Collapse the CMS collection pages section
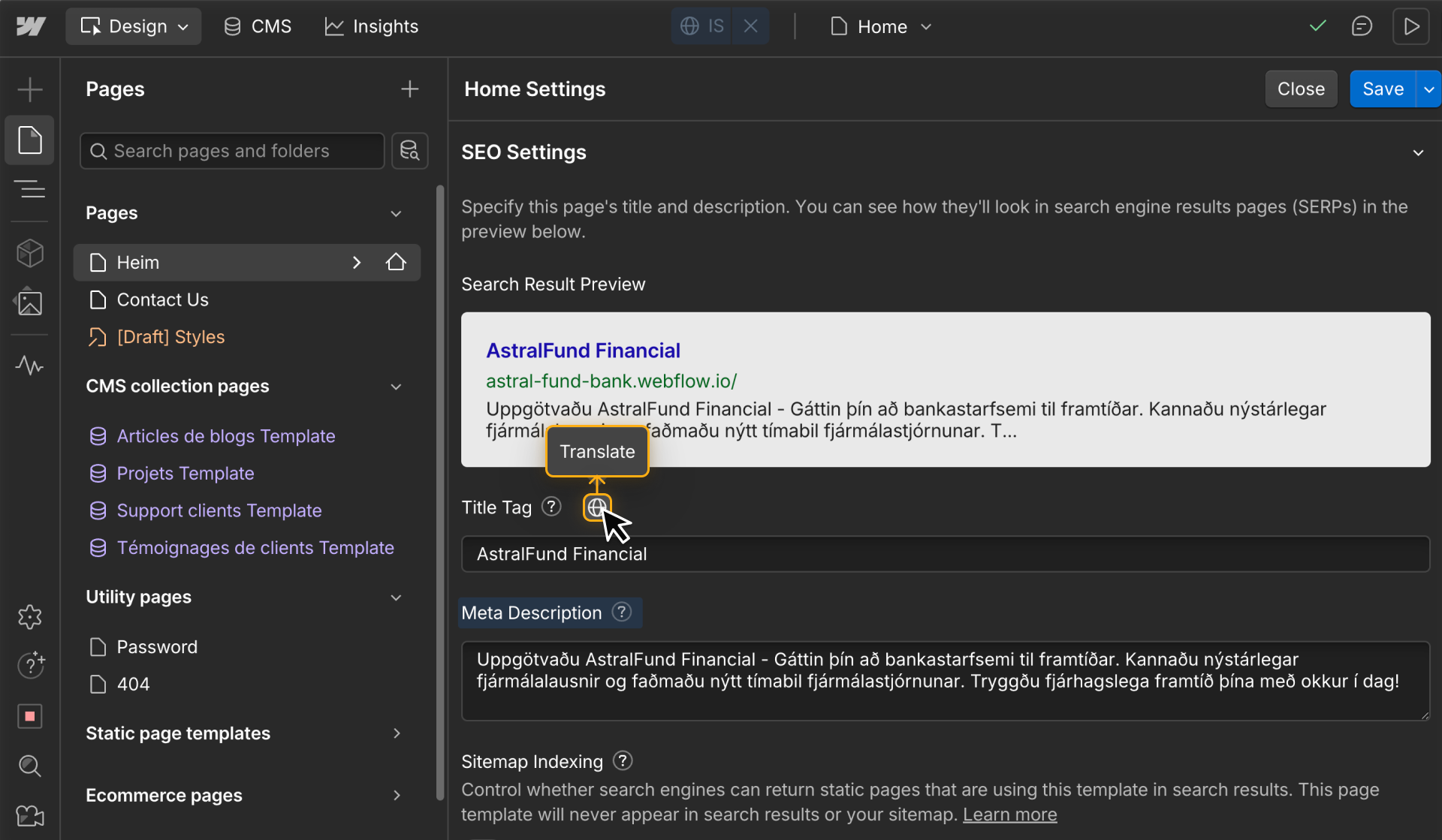1442x840 pixels. pyautogui.click(x=397, y=386)
